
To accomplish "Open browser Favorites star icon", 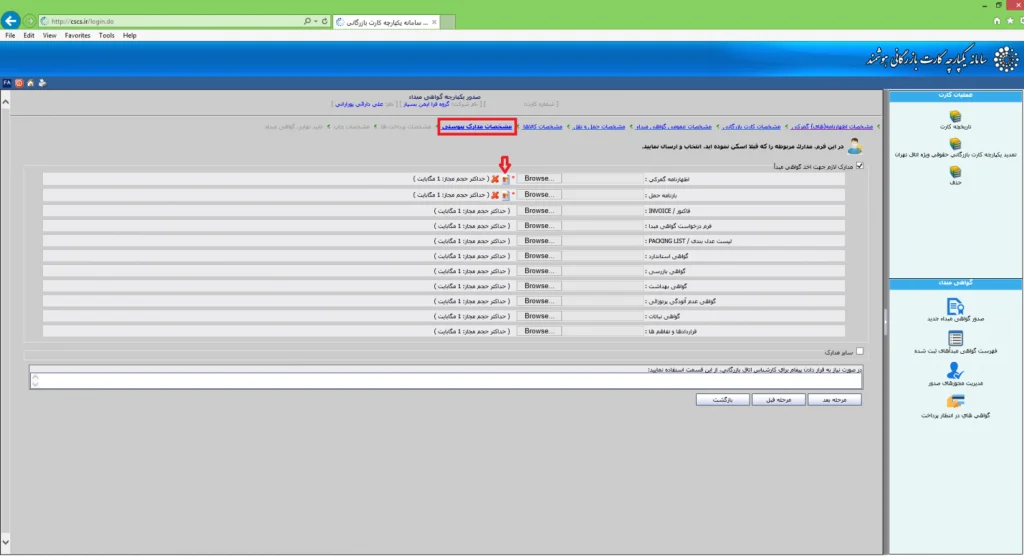I will pyautogui.click(x=1010, y=21).
